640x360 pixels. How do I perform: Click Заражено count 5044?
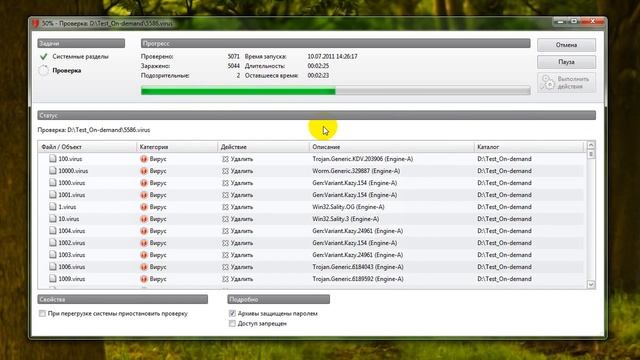(x=233, y=66)
